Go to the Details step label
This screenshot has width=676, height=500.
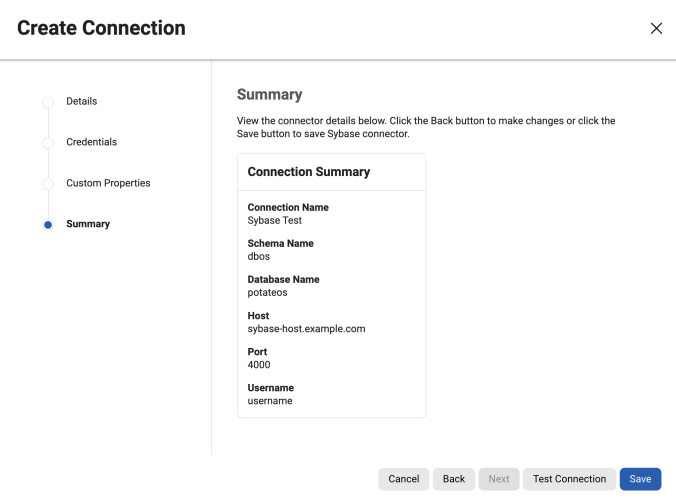click(x=81, y=101)
